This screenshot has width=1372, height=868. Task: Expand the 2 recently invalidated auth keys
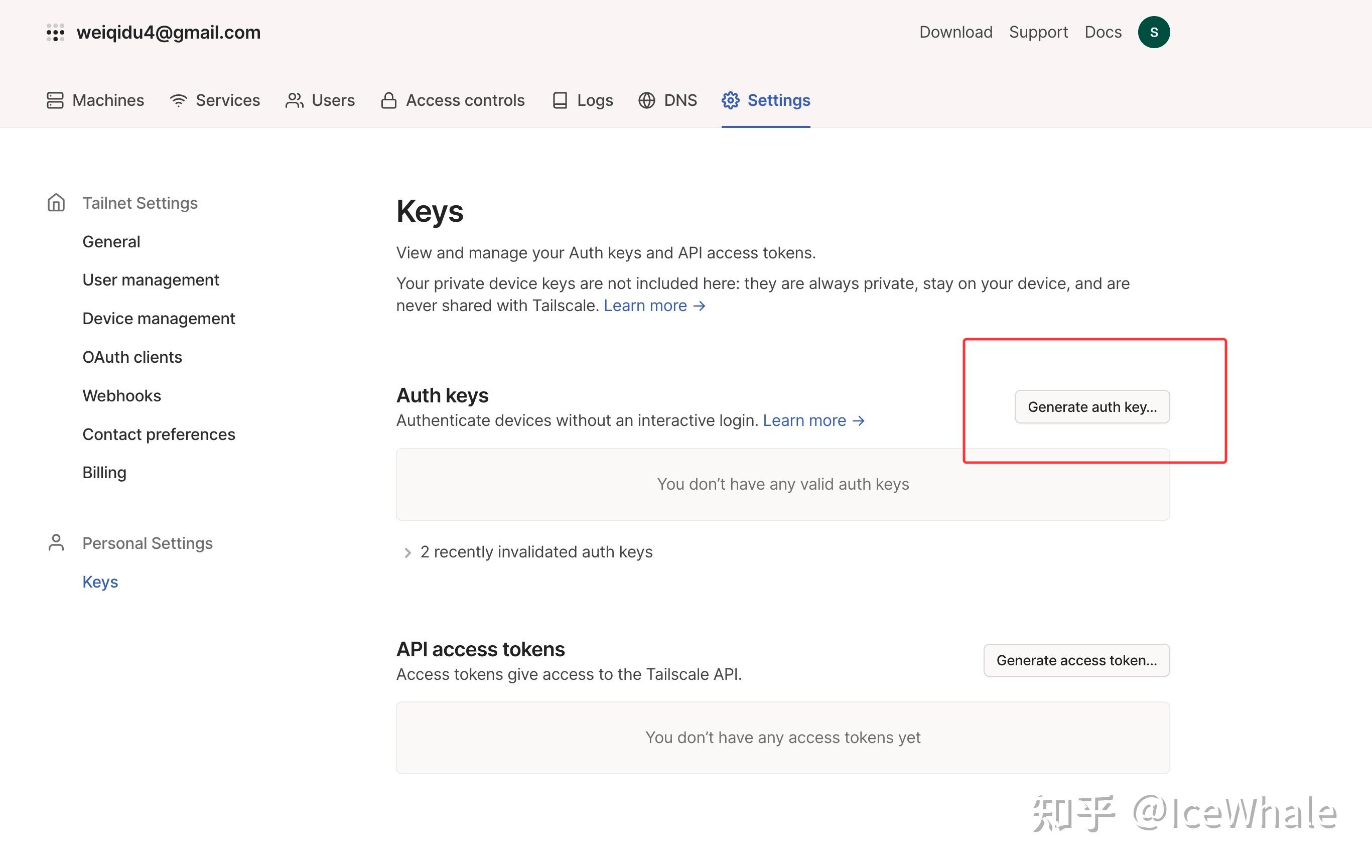[536, 551]
